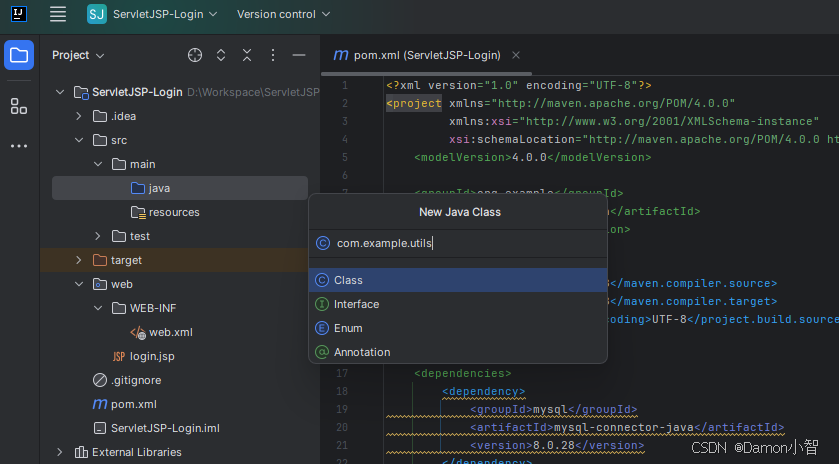Click the .gitignore file icon

100,380
